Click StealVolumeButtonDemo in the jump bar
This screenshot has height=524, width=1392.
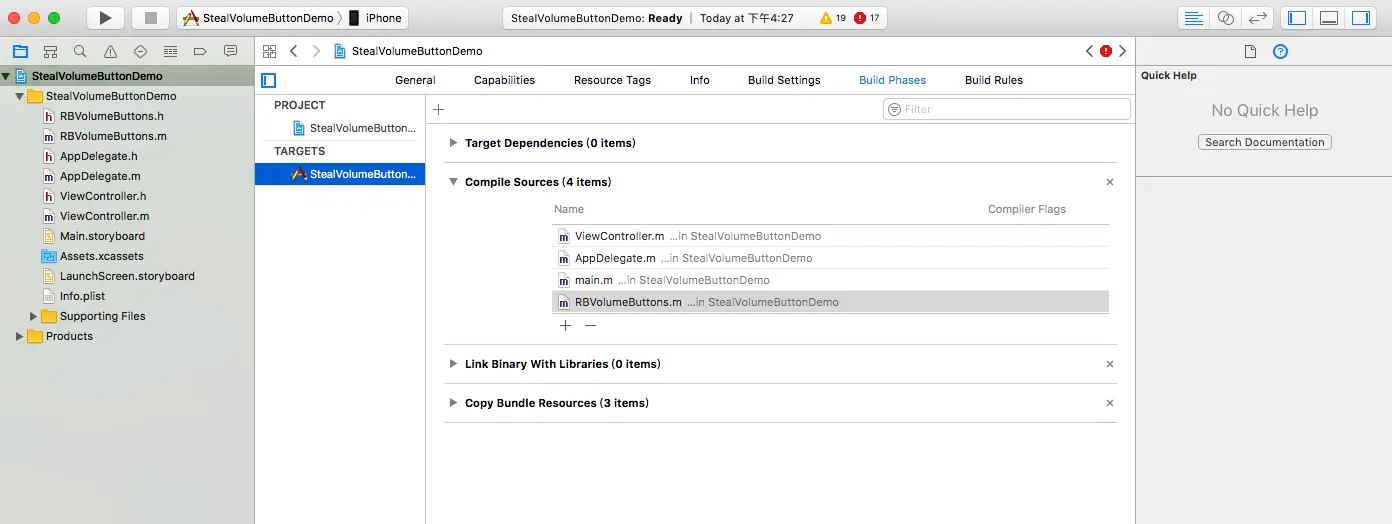click(408, 51)
